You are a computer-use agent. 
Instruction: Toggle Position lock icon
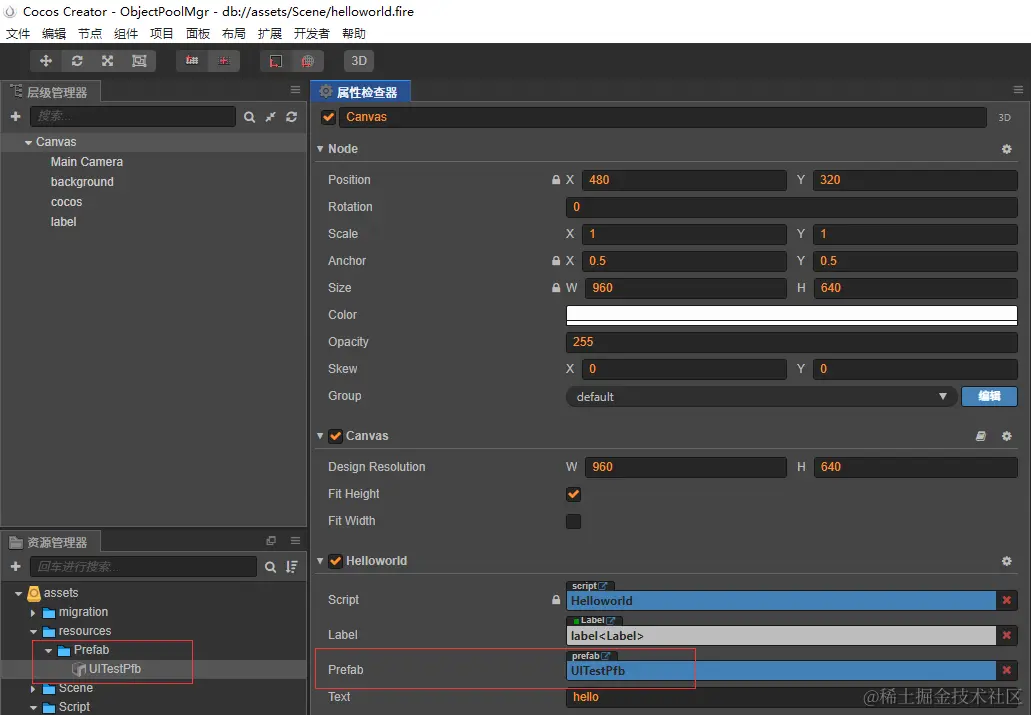coord(556,180)
